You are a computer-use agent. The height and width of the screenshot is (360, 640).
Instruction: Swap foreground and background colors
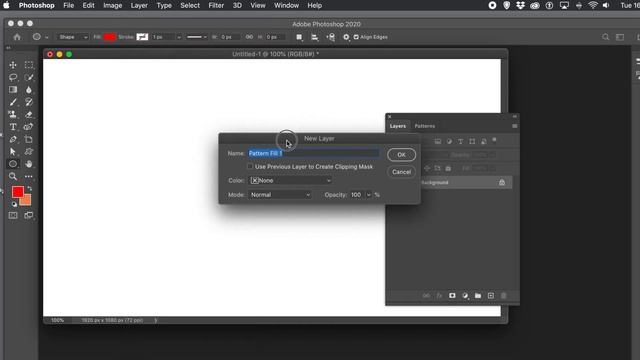(x=29, y=189)
